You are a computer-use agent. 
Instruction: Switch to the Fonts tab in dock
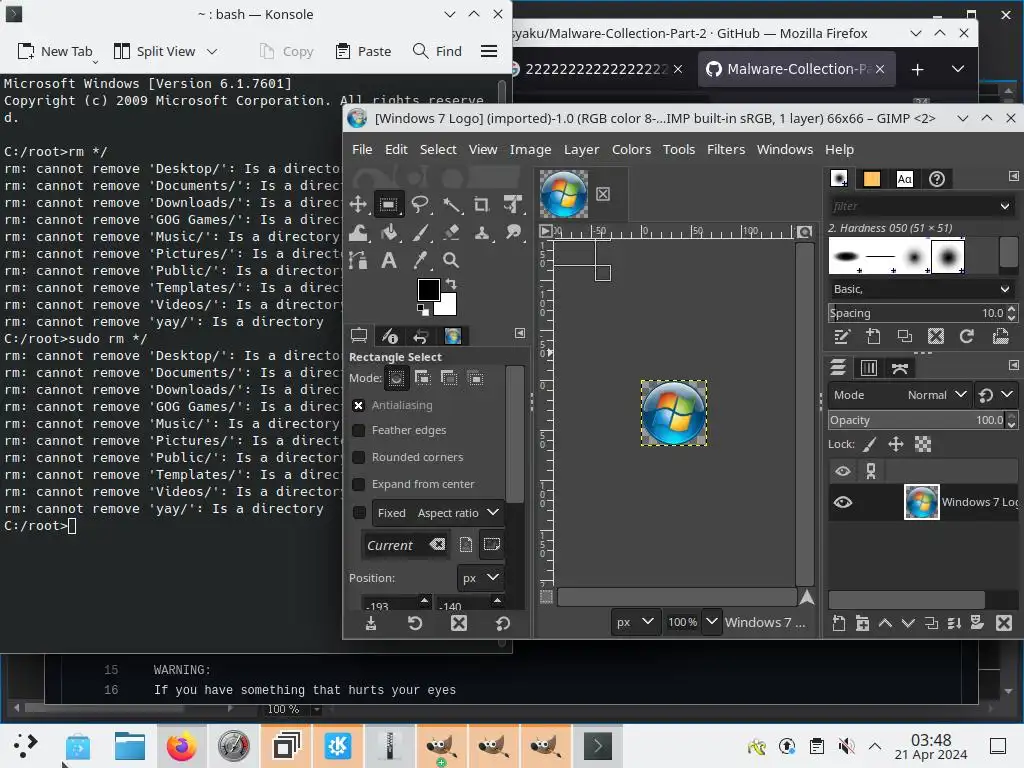pos(904,179)
